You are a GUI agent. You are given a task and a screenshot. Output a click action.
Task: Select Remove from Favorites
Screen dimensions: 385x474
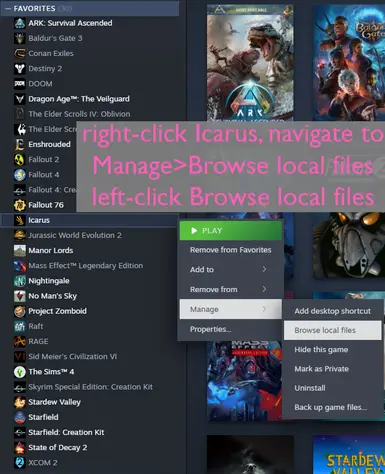[230, 250]
